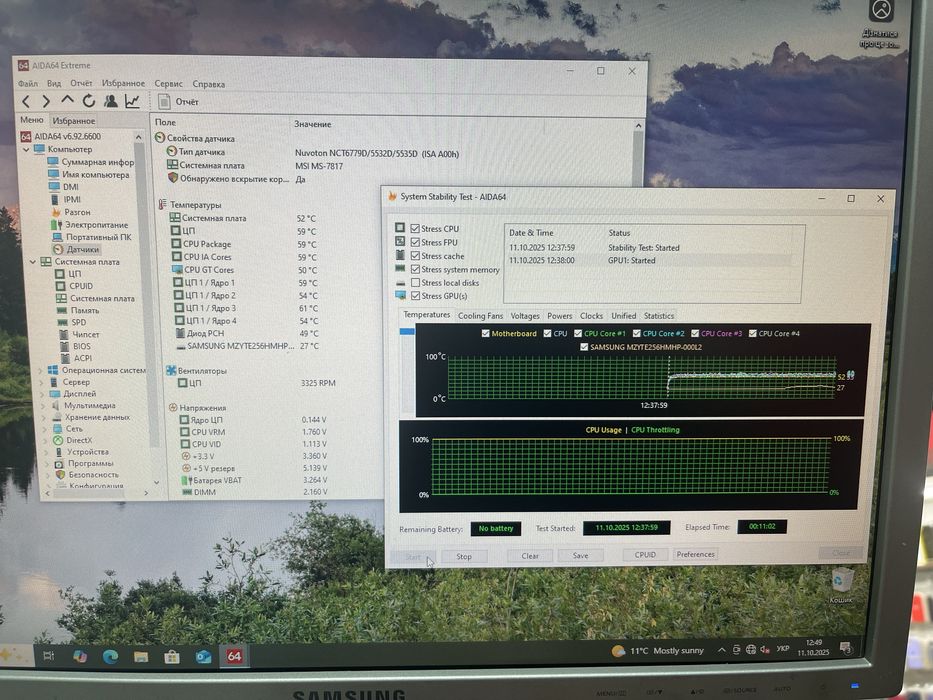Screen dimensions: 933x700
Task: Open the Сервис menu
Action: click(x=168, y=84)
